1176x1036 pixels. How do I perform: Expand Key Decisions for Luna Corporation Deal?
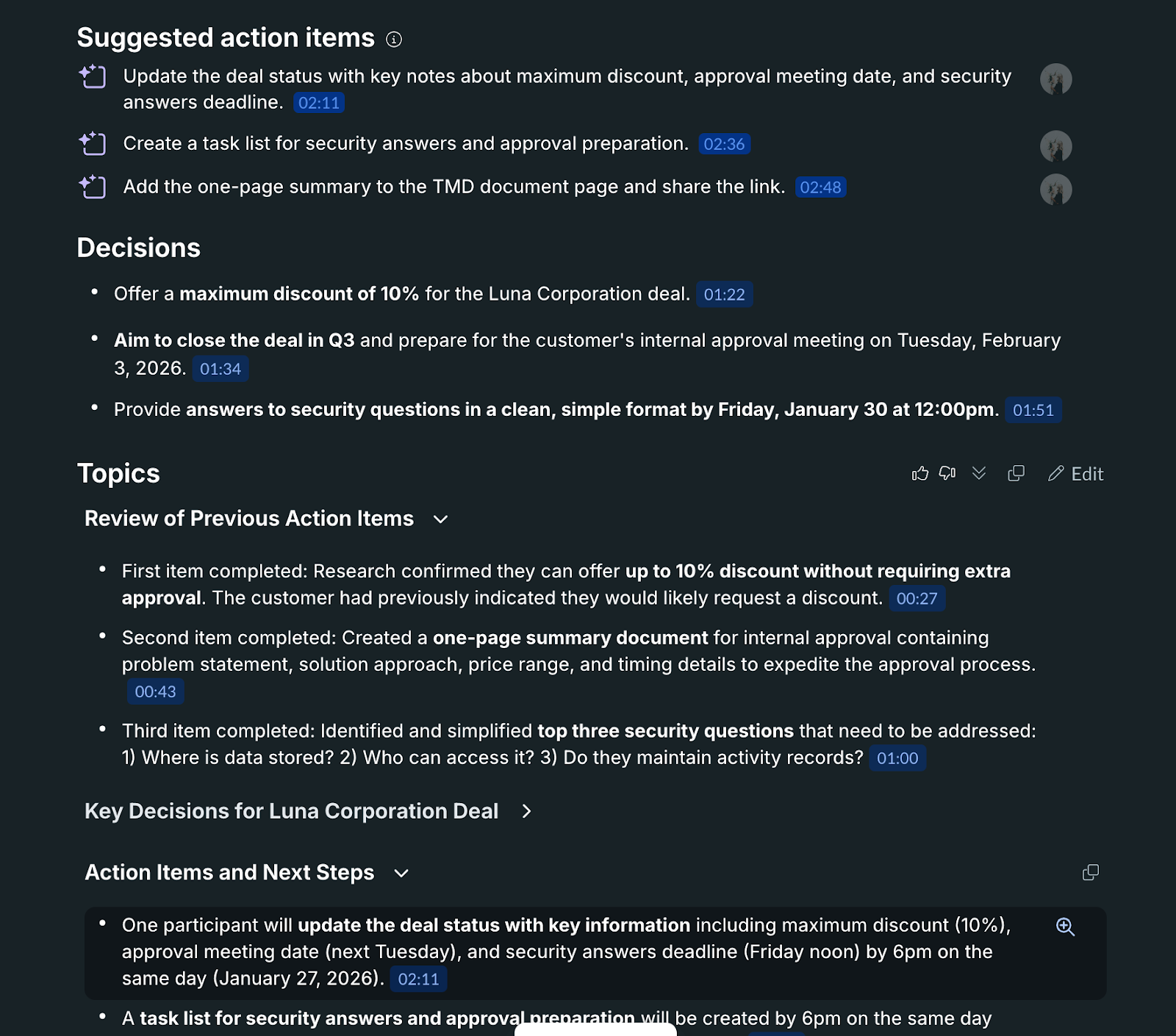pos(527,812)
